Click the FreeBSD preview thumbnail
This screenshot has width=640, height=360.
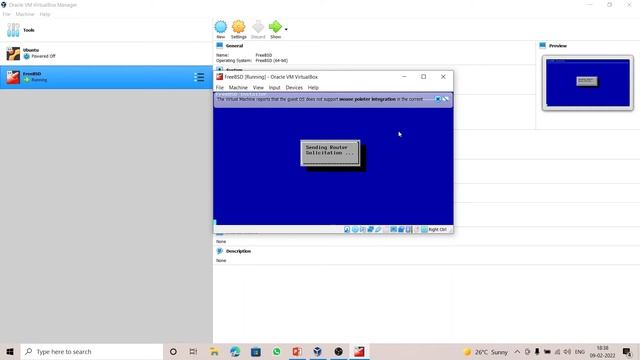[x=588, y=83]
